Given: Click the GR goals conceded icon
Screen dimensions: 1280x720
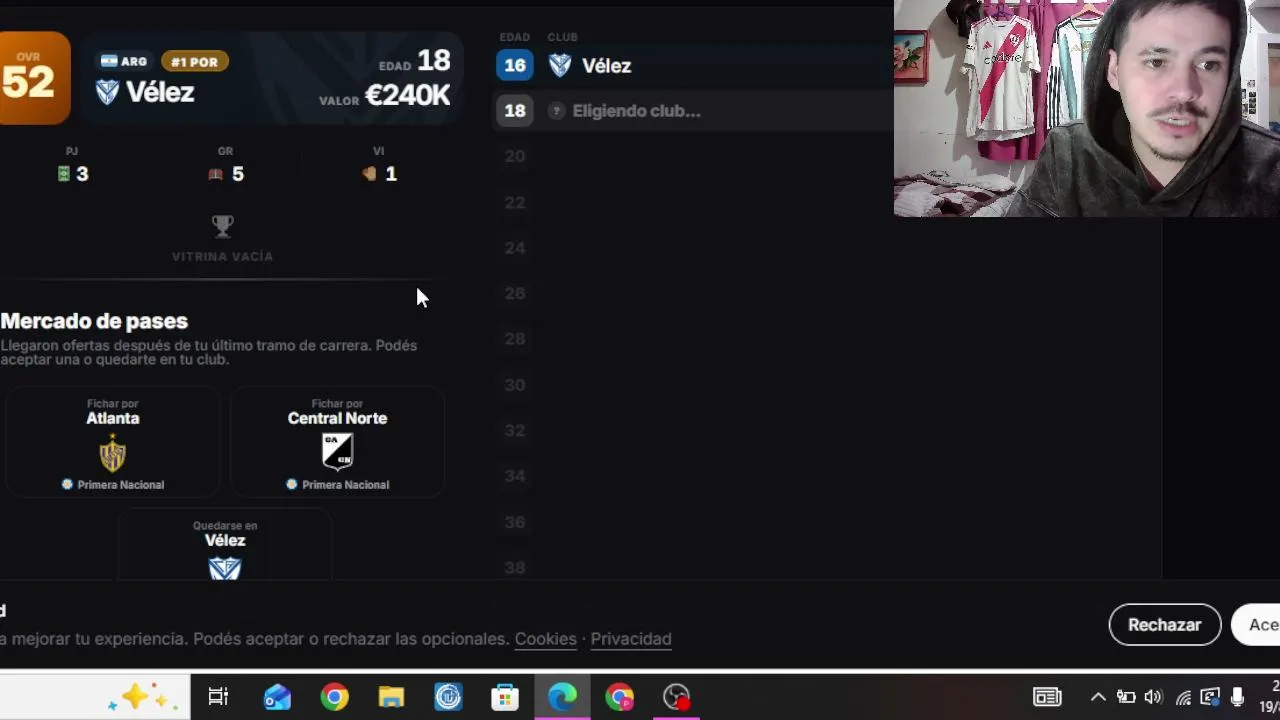Looking at the screenshot, I should tap(215, 174).
